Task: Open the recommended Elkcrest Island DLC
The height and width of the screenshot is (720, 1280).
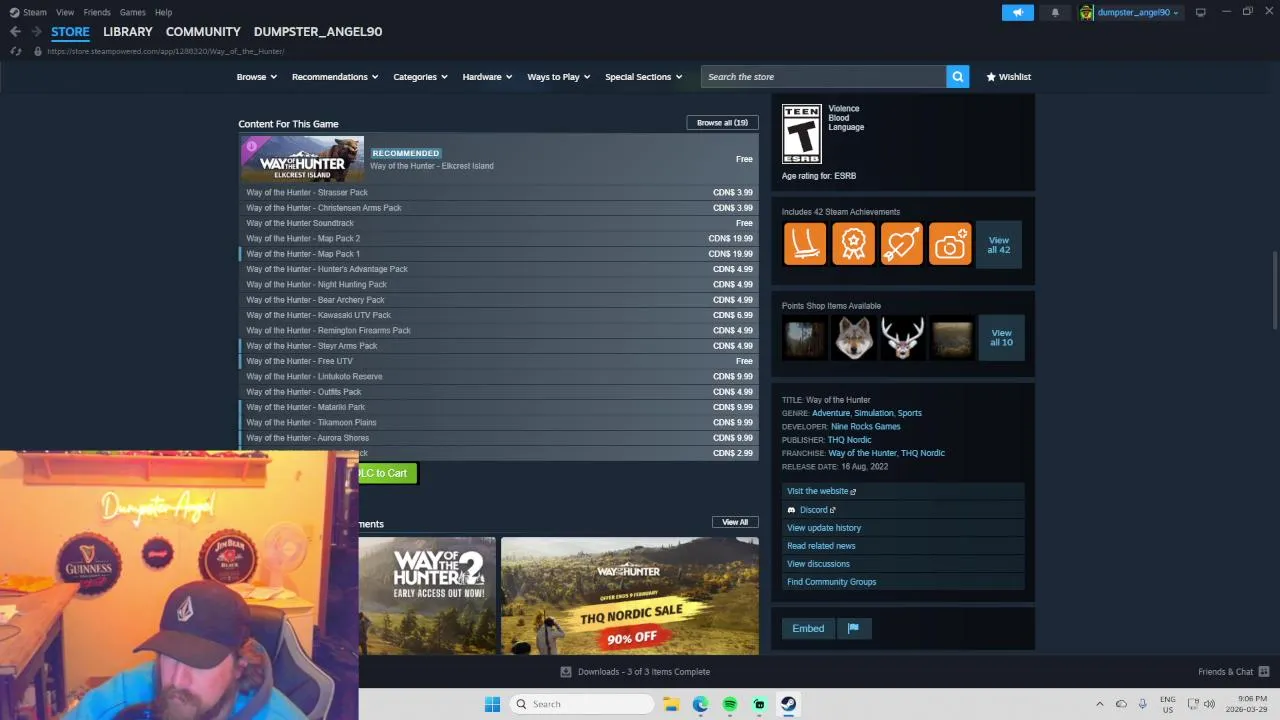Action: coord(499,159)
